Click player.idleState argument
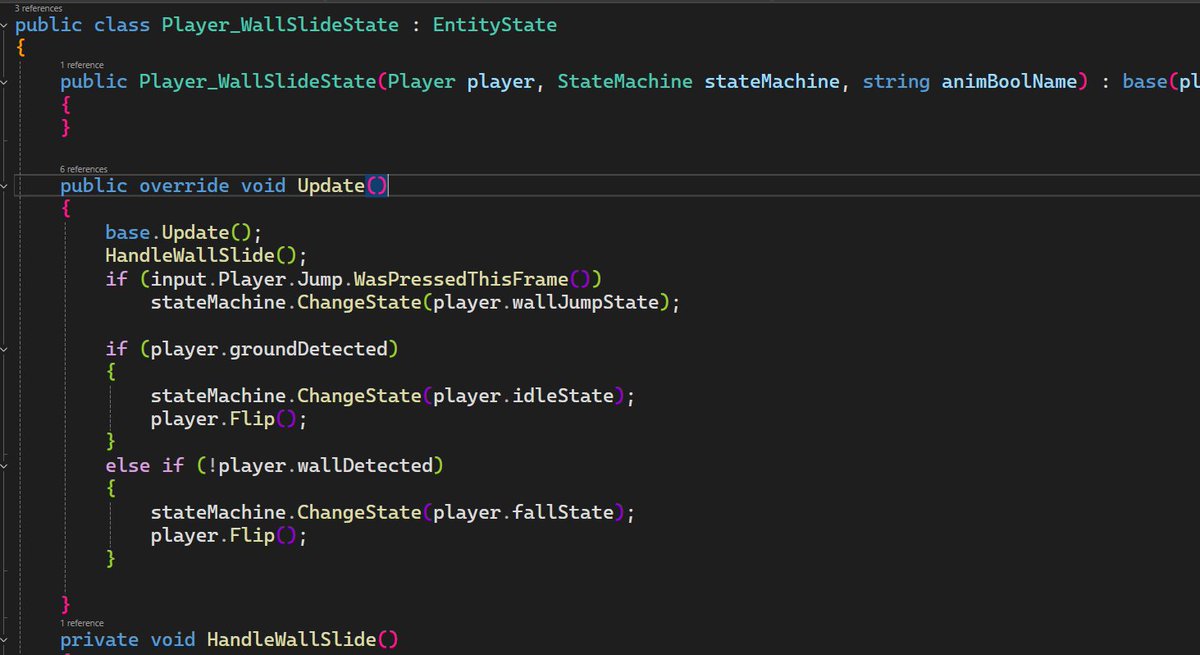 point(523,395)
